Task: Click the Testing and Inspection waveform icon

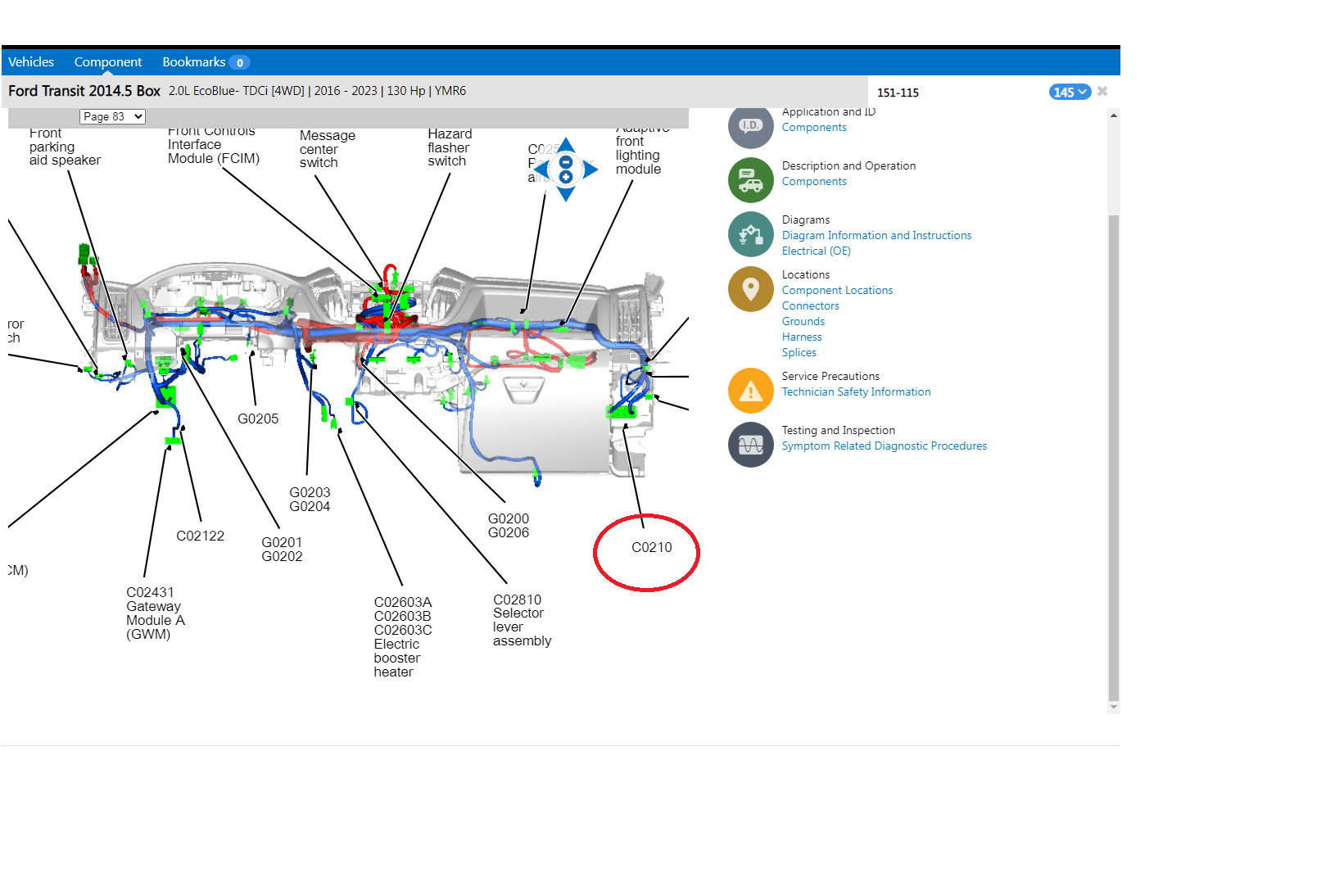Action: tap(750, 445)
